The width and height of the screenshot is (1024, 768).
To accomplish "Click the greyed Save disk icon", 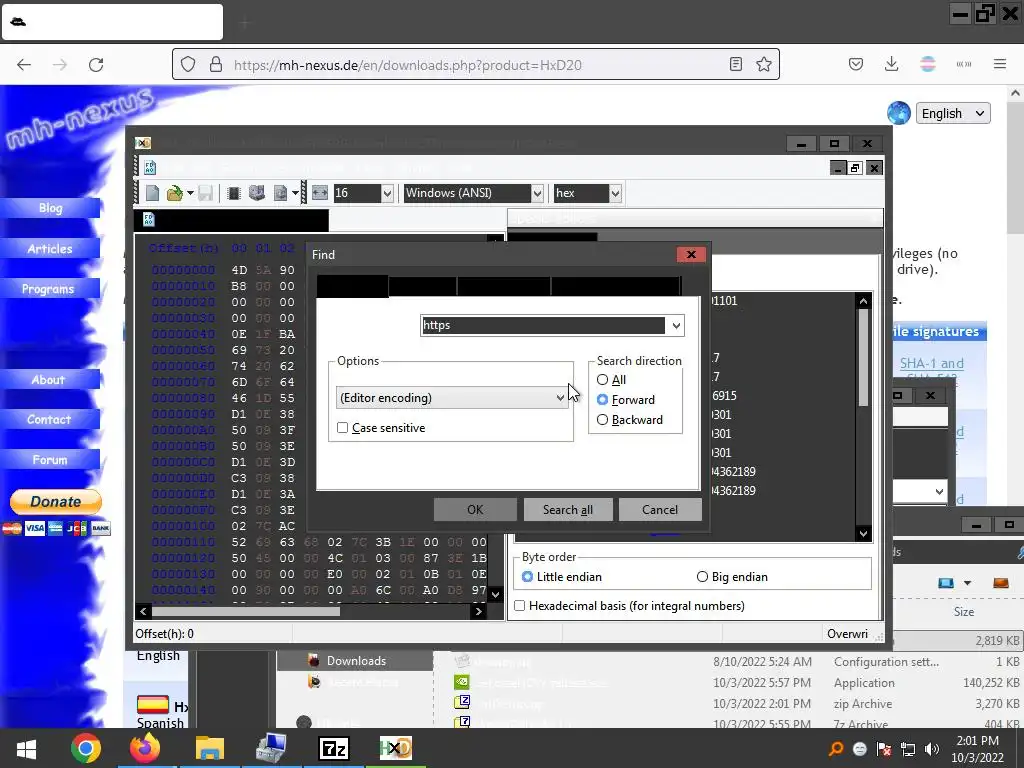I will tap(206, 193).
